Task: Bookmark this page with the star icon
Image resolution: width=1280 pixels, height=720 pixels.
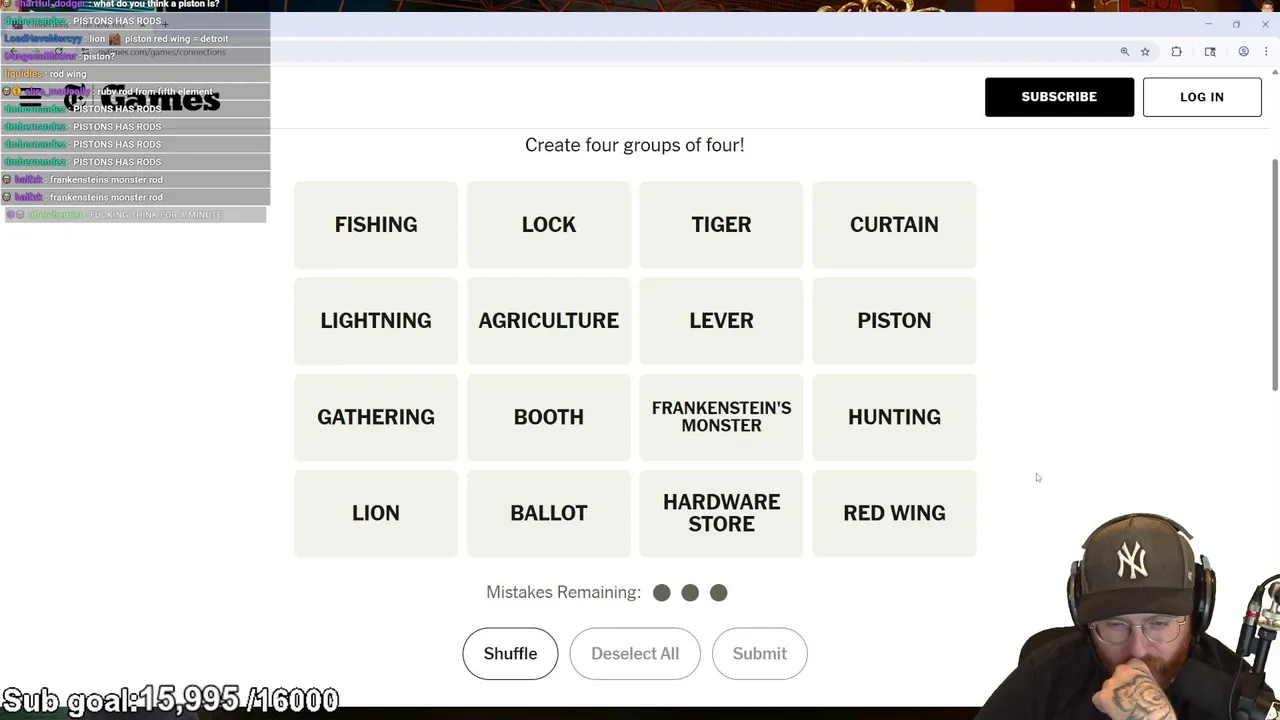Action: point(1145,52)
